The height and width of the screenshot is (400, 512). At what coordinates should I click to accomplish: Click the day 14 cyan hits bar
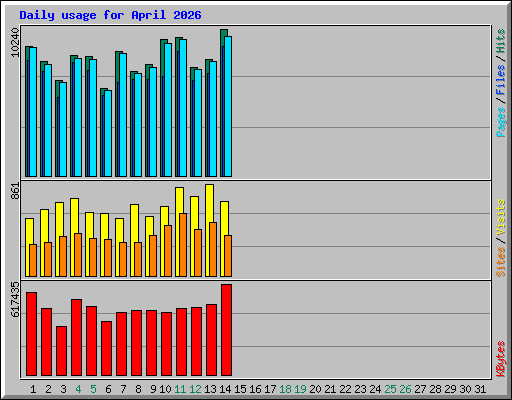(x=228, y=106)
